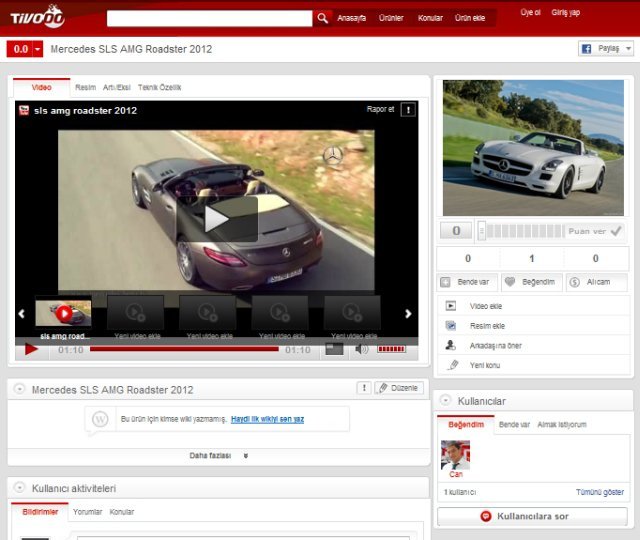The image size is (640, 540).
Task: Click the Video ekle icon
Action: pyautogui.click(x=451, y=306)
